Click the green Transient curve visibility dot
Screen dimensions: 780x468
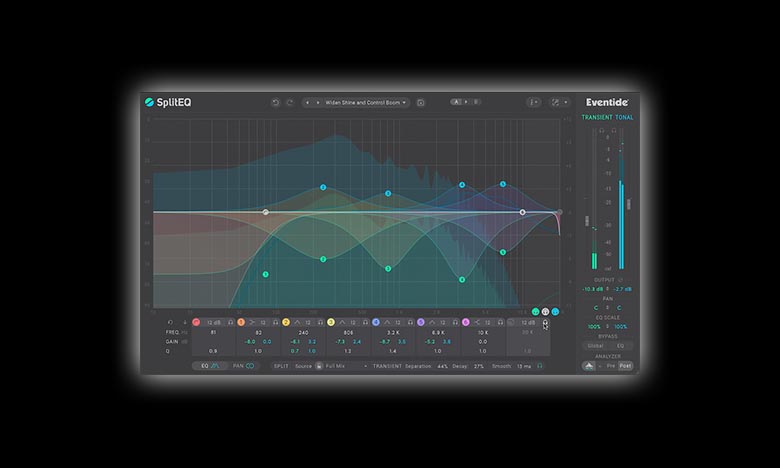[536, 312]
